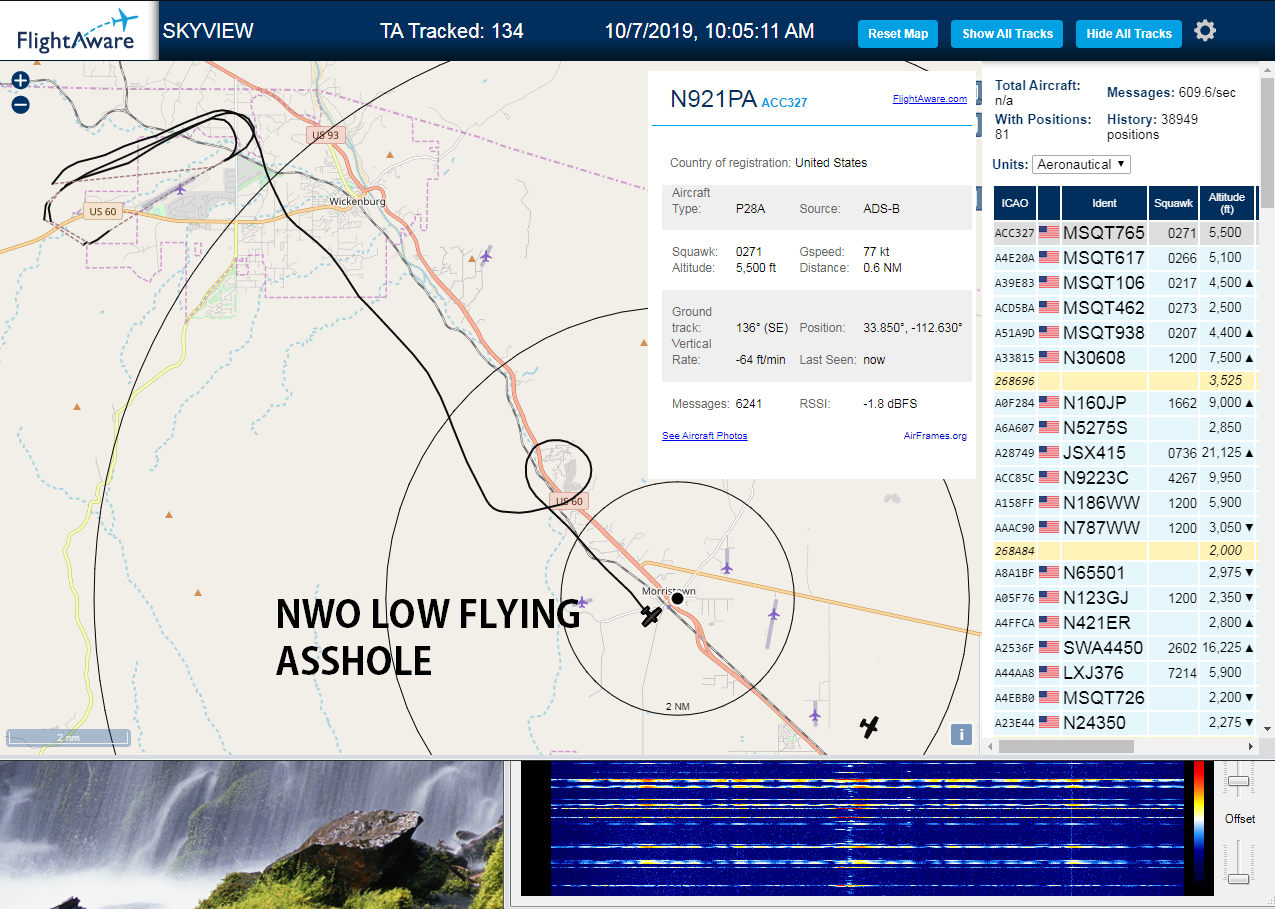Open the FlightAware.com link
Image resolution: width=1275 pixels, height=909 pixels.
click(930, 99)
